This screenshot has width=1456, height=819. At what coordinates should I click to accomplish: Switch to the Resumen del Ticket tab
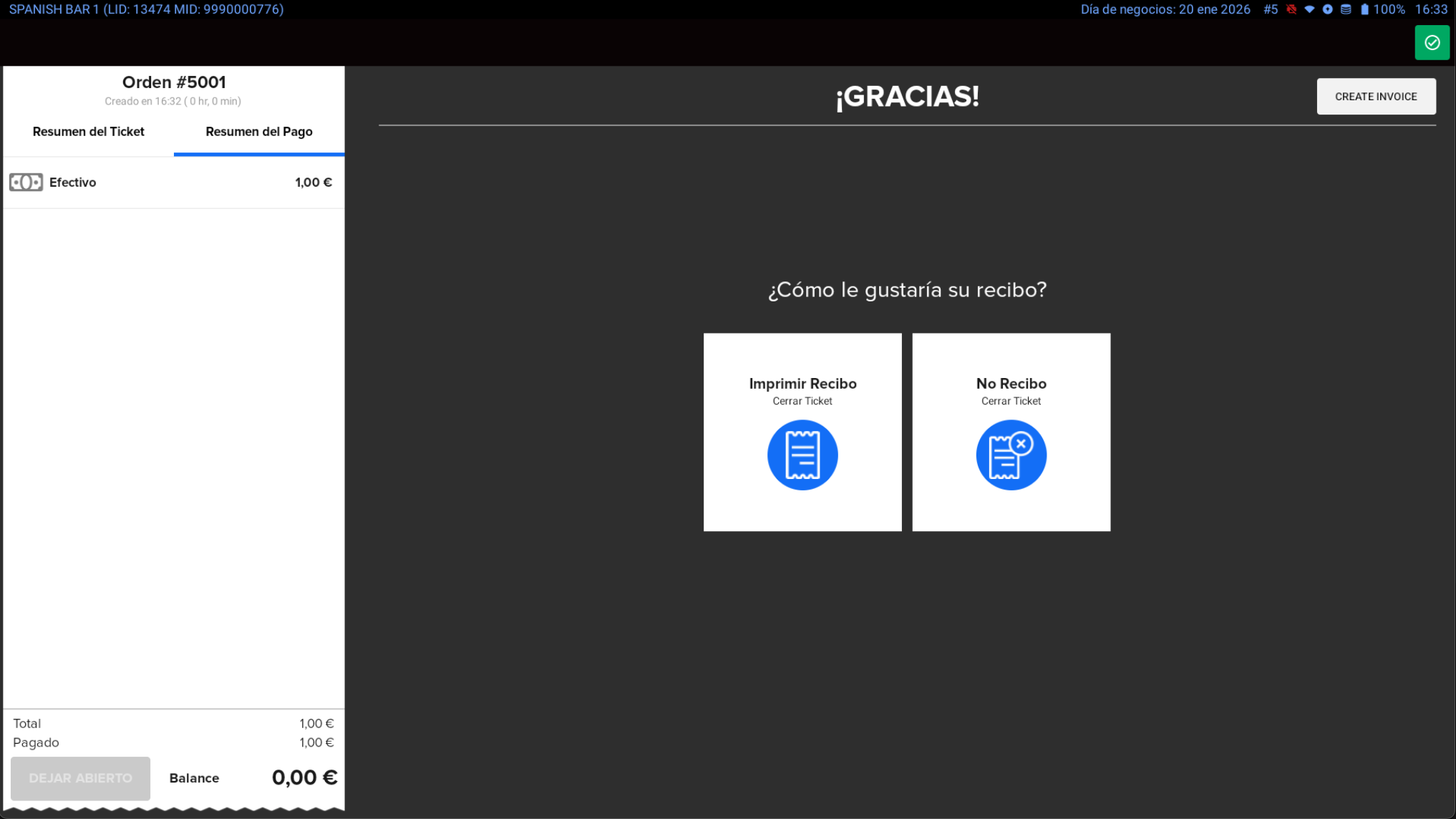tap(89, 132)
